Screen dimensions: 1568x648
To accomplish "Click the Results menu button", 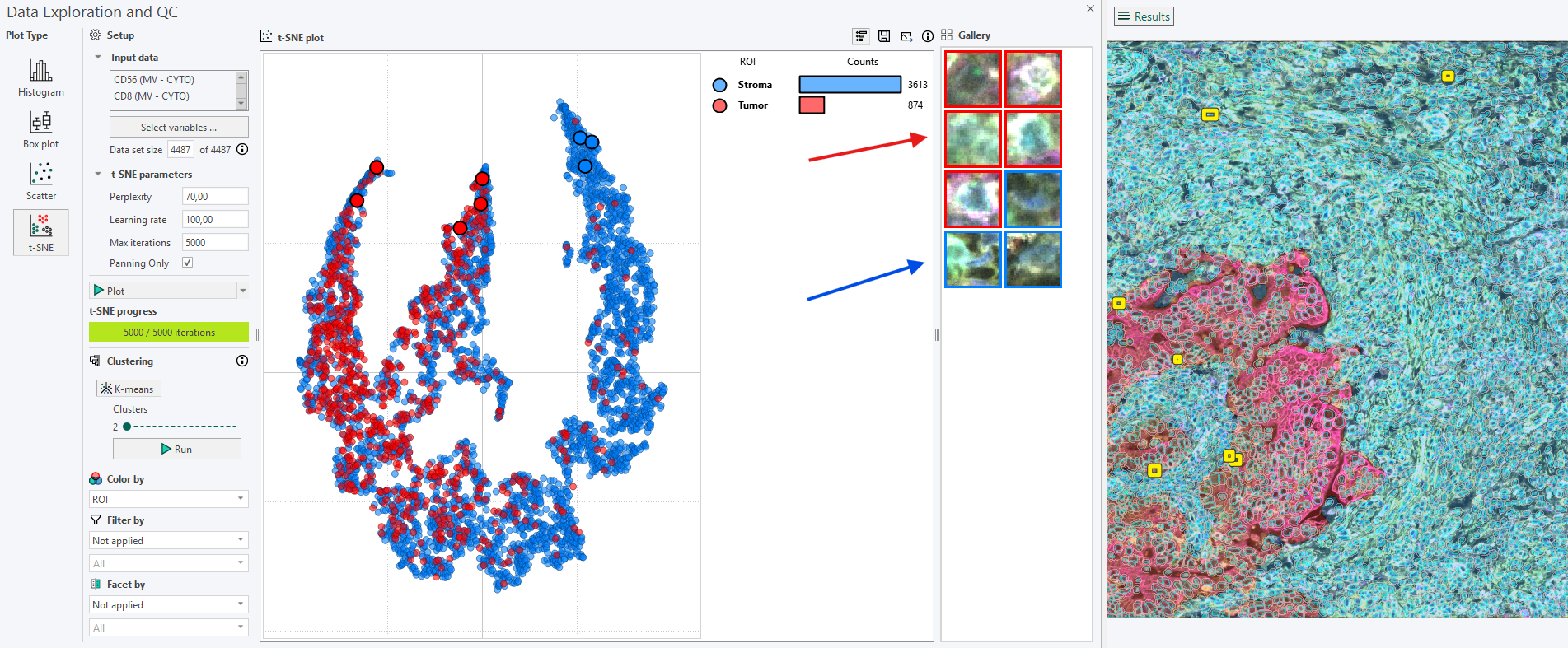I will (x=1144, y=16).
